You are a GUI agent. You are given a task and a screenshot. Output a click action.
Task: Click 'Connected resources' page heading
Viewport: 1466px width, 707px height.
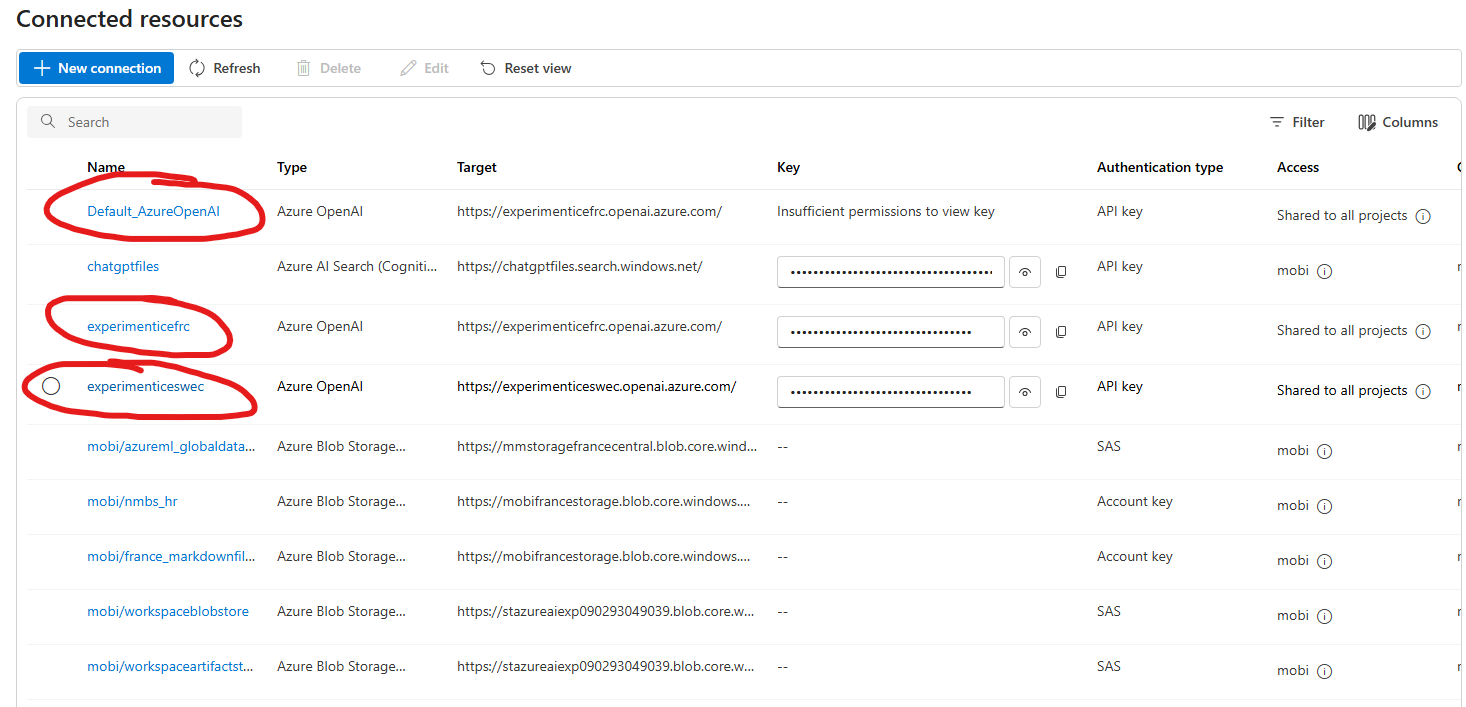(129, 18)
